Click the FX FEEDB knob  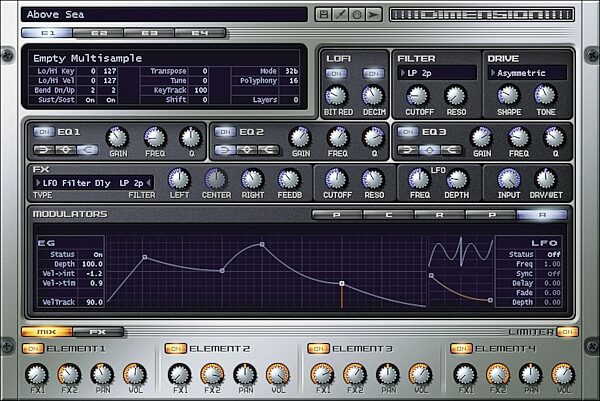289,179
